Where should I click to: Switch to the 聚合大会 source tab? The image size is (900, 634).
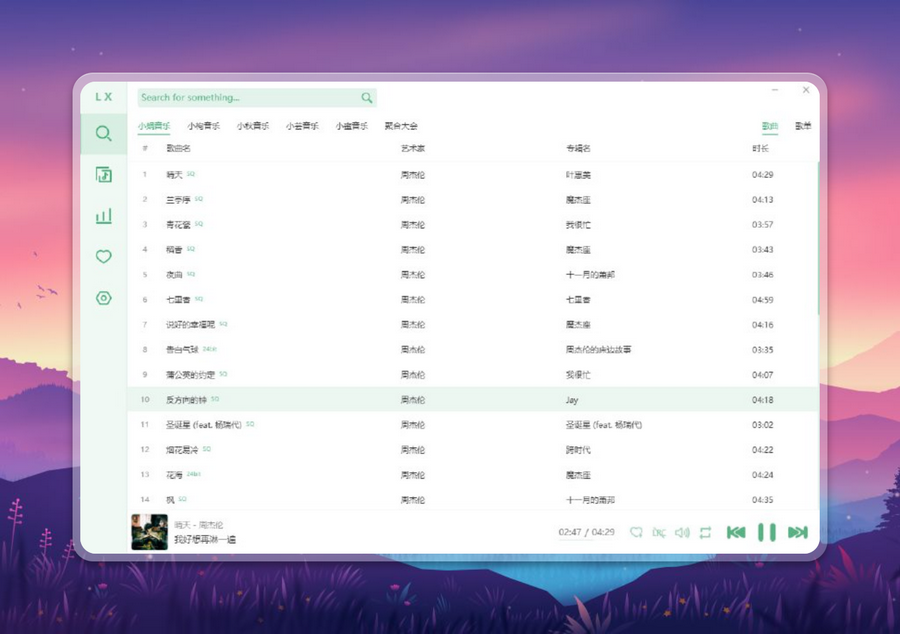401,126
